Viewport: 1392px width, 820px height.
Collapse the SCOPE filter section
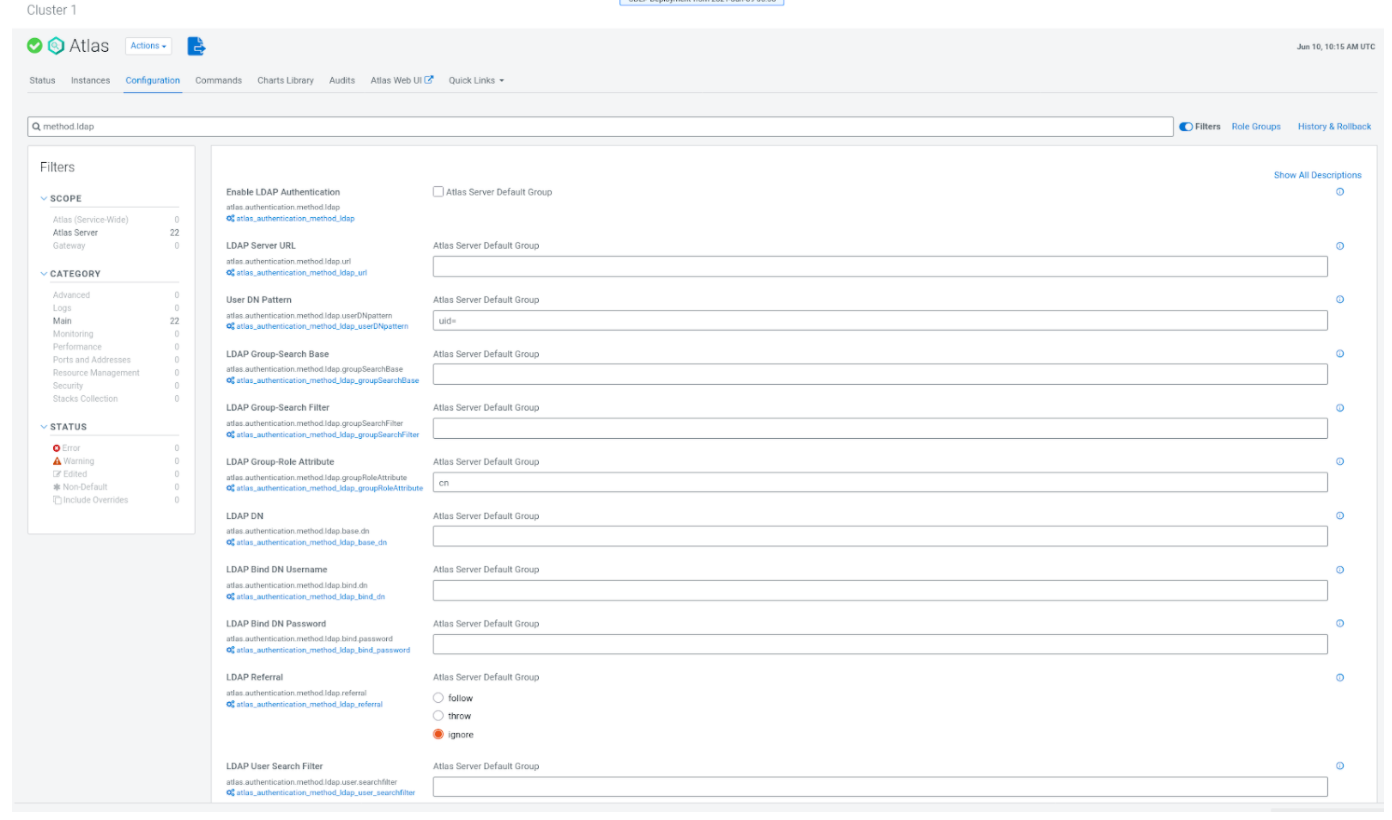tap(45, 199)
